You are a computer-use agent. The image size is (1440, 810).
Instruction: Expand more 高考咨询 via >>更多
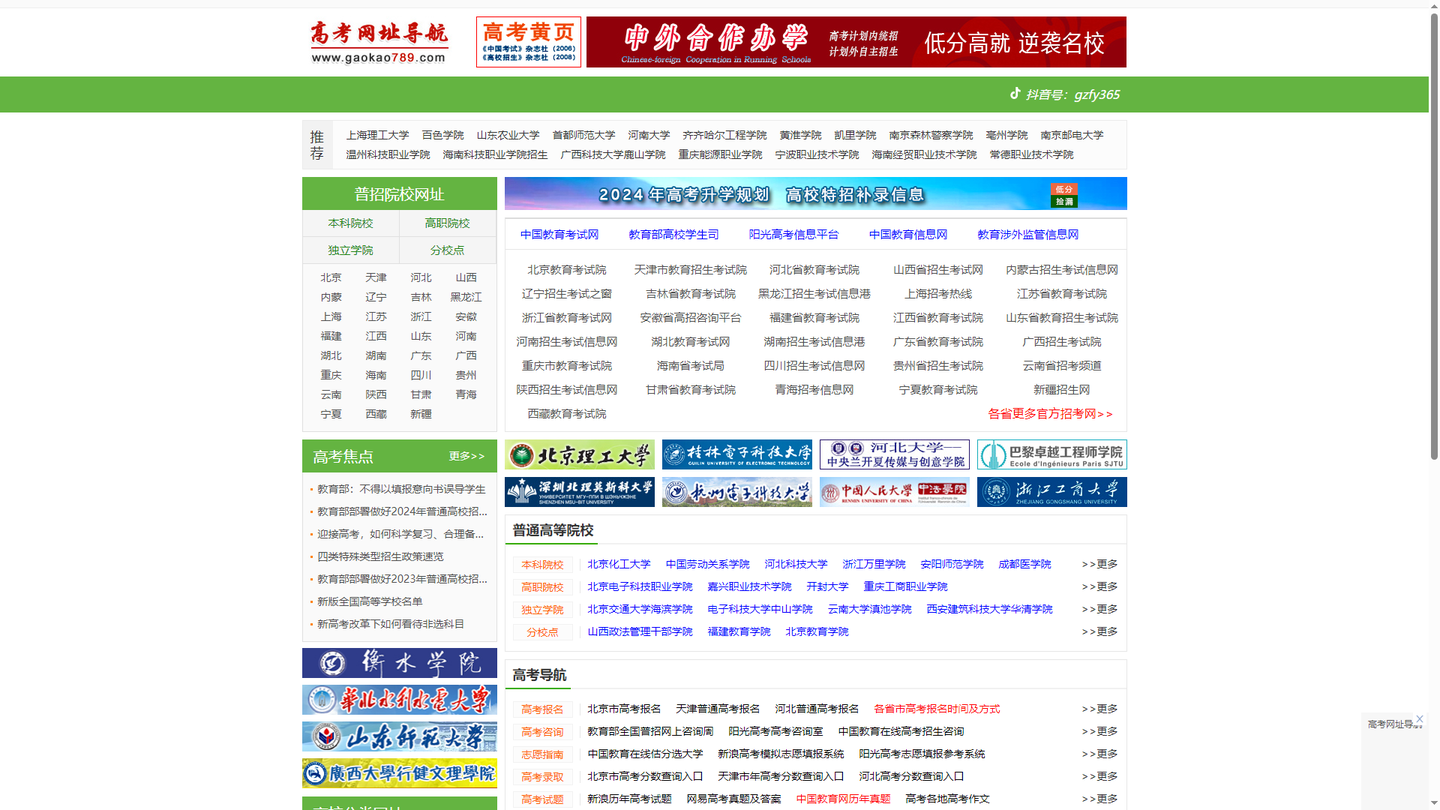tap(1099, 731)
